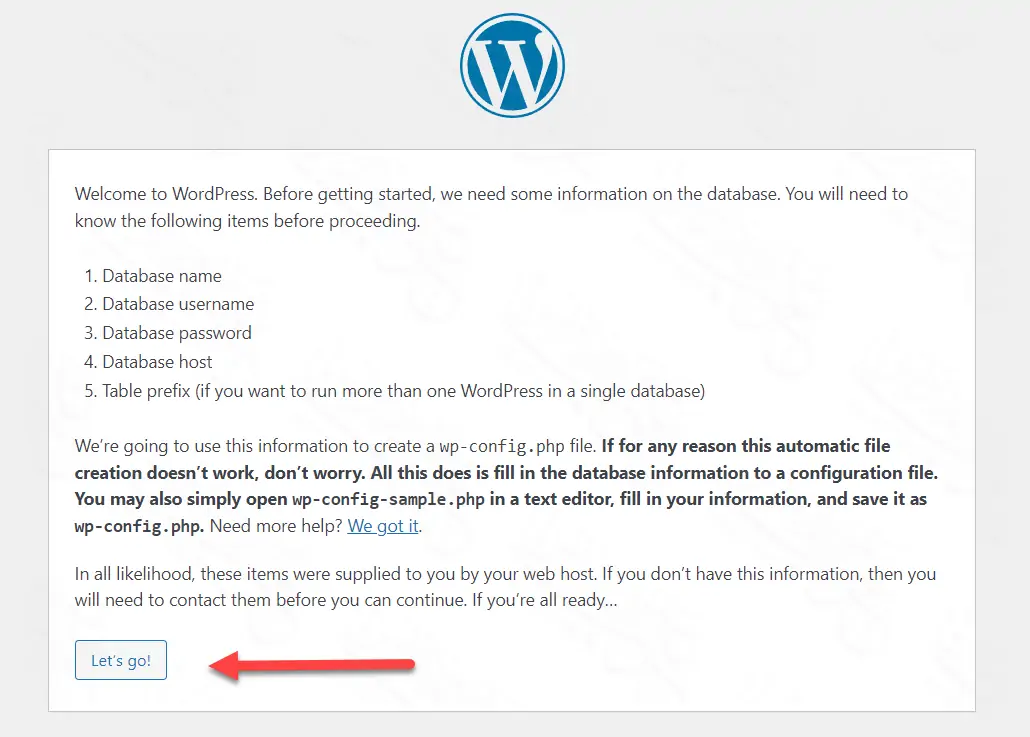Click "know the following items before proceeding" text

(x=247, y=221)
